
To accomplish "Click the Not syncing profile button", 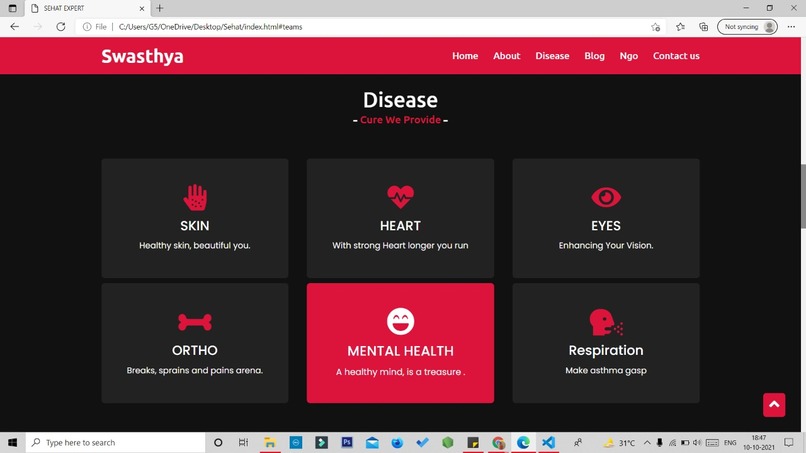I will (x=747, y=27).
